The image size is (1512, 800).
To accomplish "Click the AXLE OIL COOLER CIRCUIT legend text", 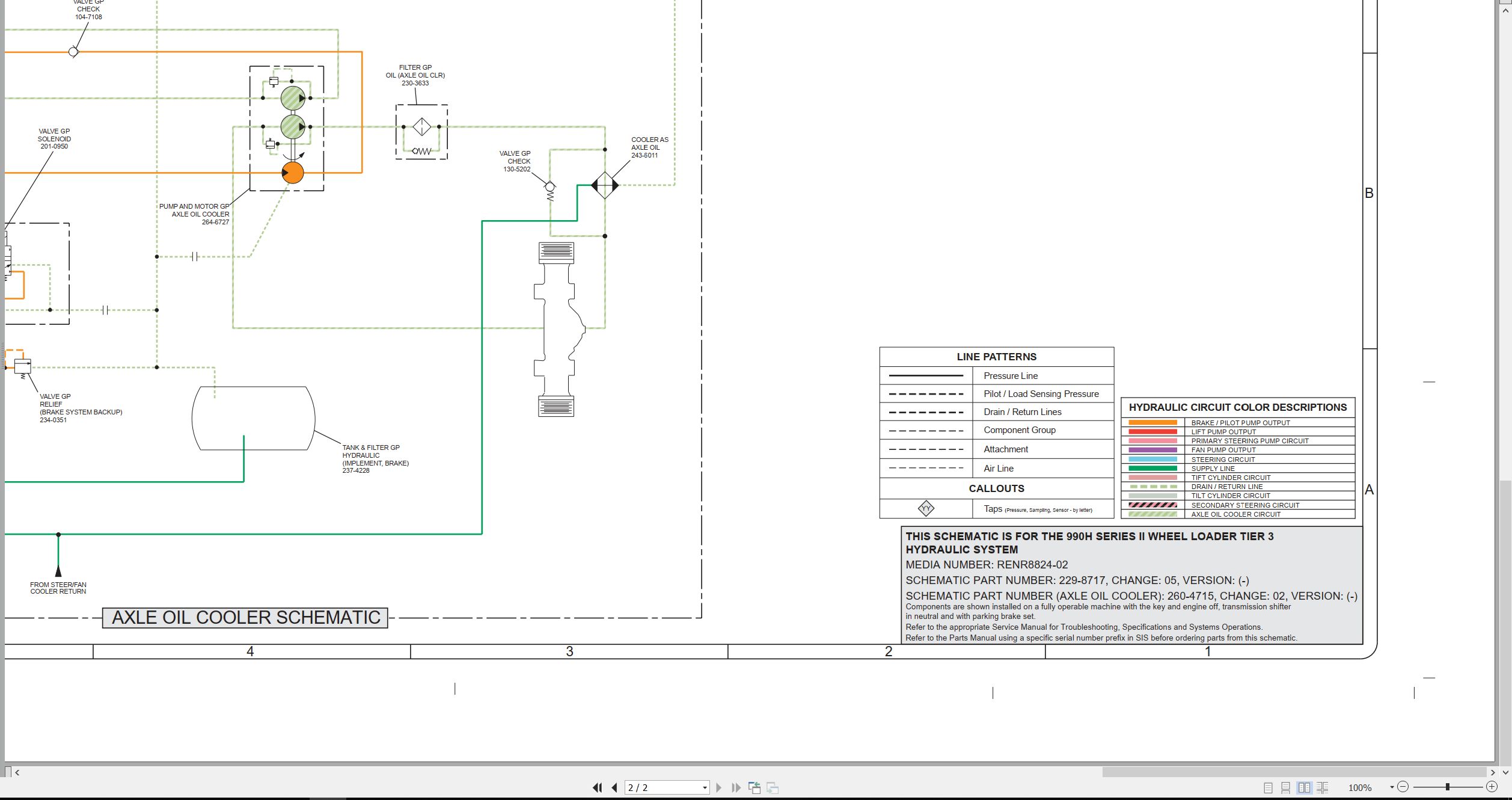I will pyautogui.click(x=1235, y=514).
